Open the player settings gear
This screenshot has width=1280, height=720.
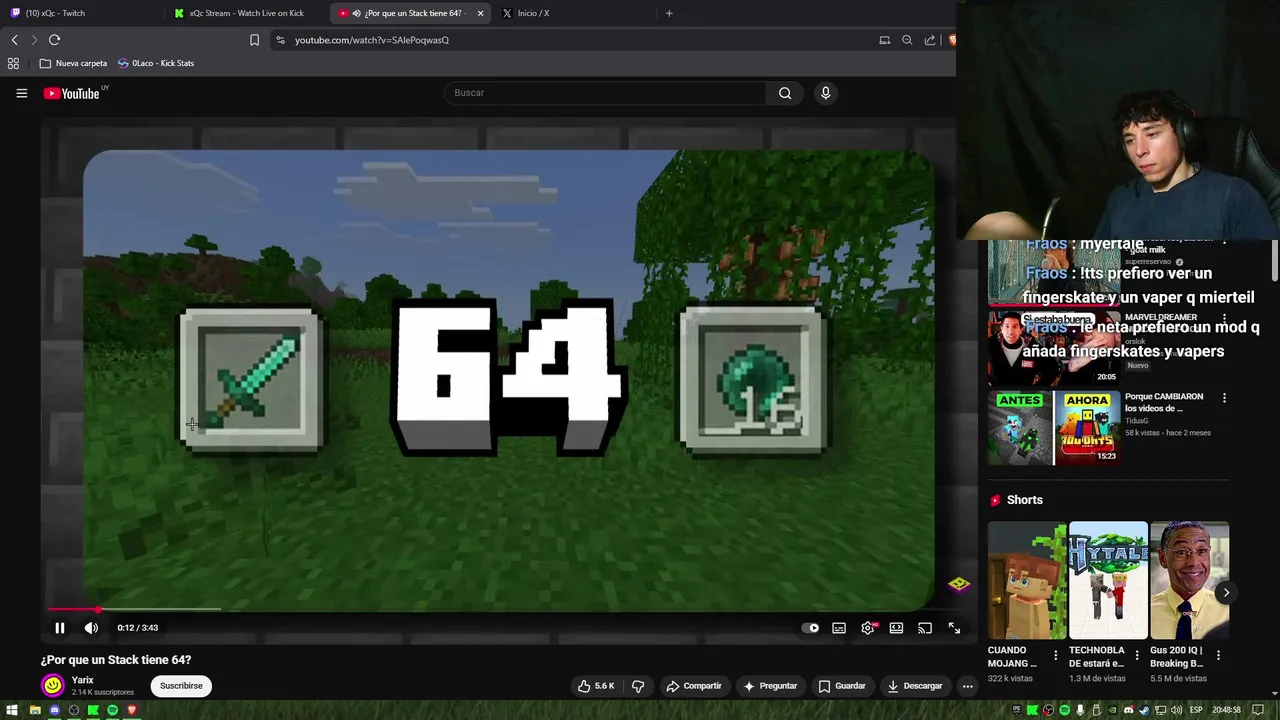click(x=868, y=628)
